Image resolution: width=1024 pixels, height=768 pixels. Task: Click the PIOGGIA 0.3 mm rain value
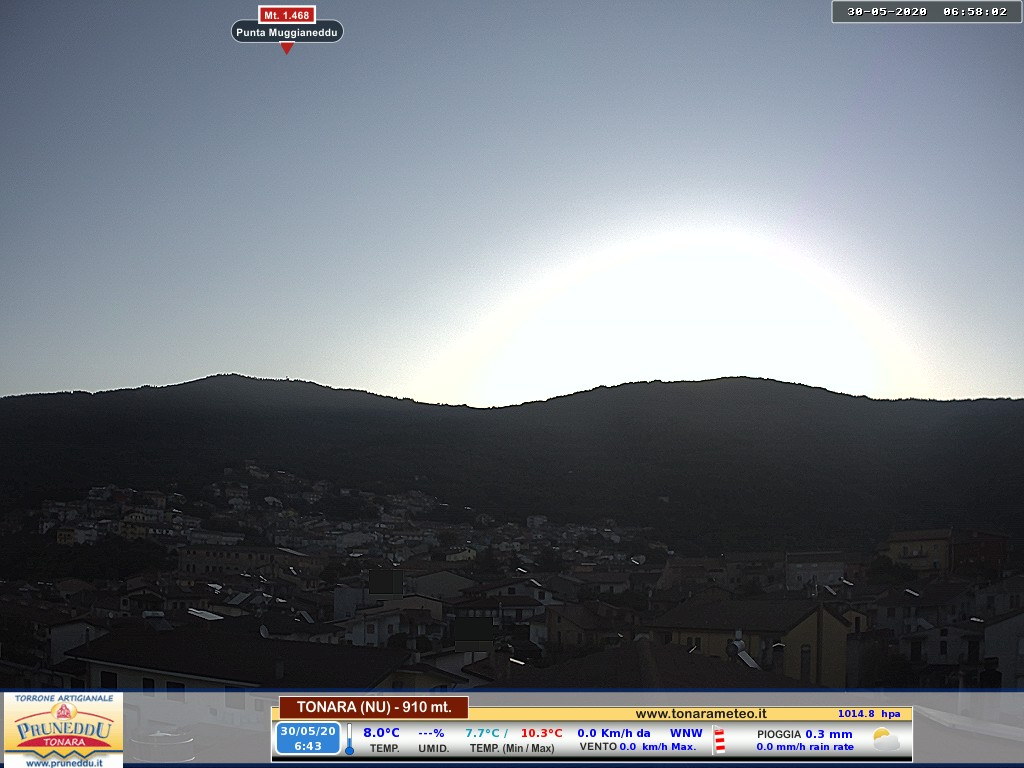pyautogui.click(x=804, y=734)
